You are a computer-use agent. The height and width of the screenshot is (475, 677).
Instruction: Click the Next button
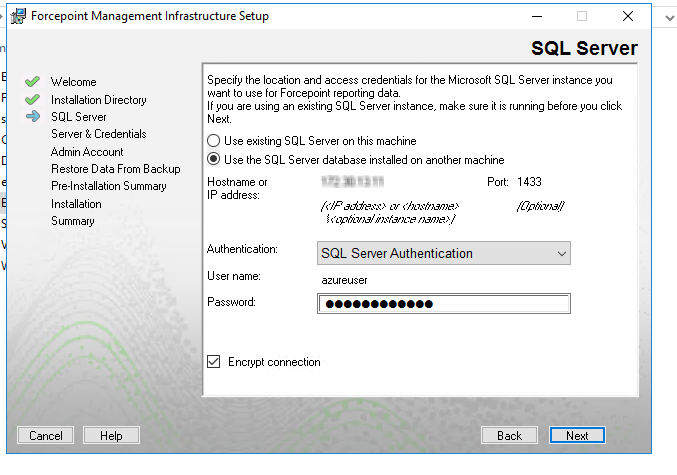tap(577, 435)
